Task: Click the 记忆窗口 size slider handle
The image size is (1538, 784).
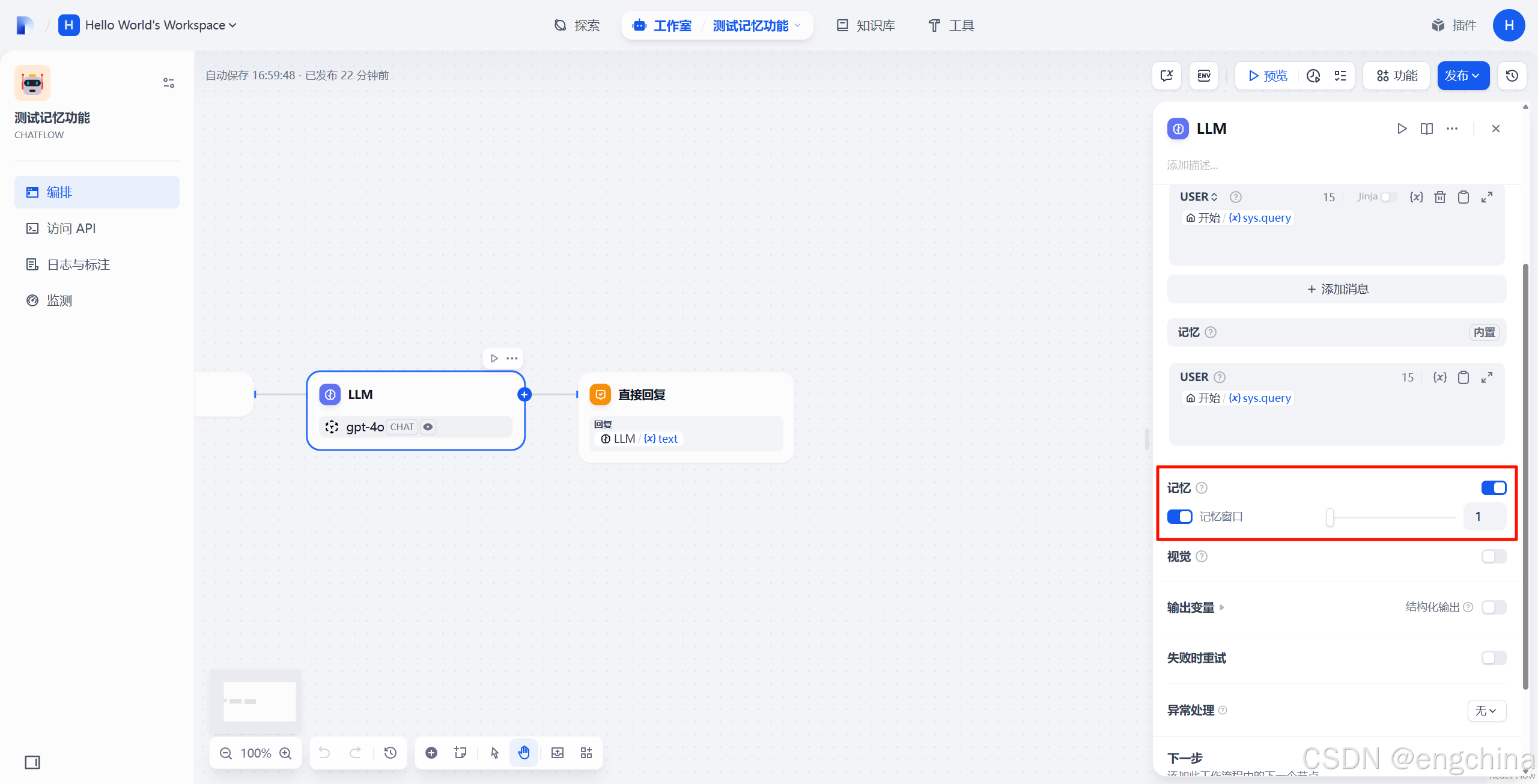Action: (1330, 517)
